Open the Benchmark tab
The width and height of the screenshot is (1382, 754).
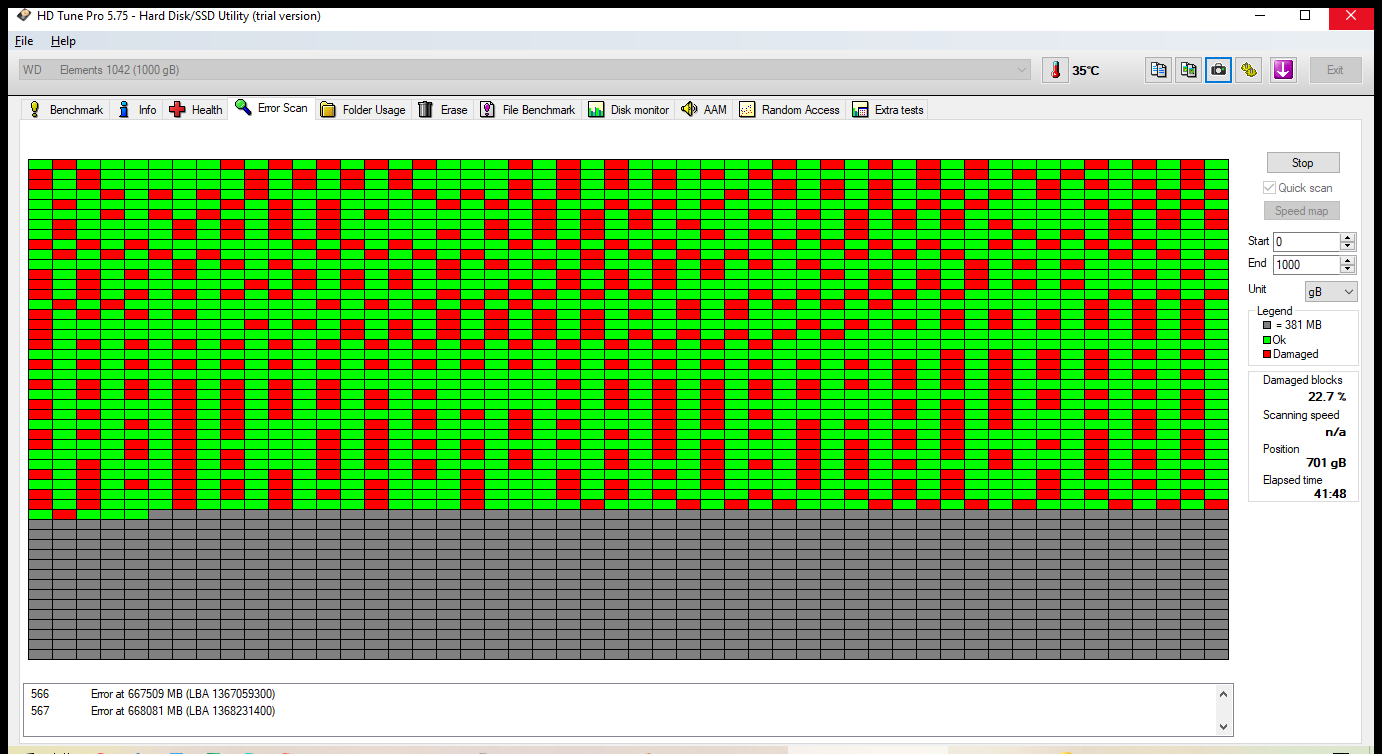[66, 110]
